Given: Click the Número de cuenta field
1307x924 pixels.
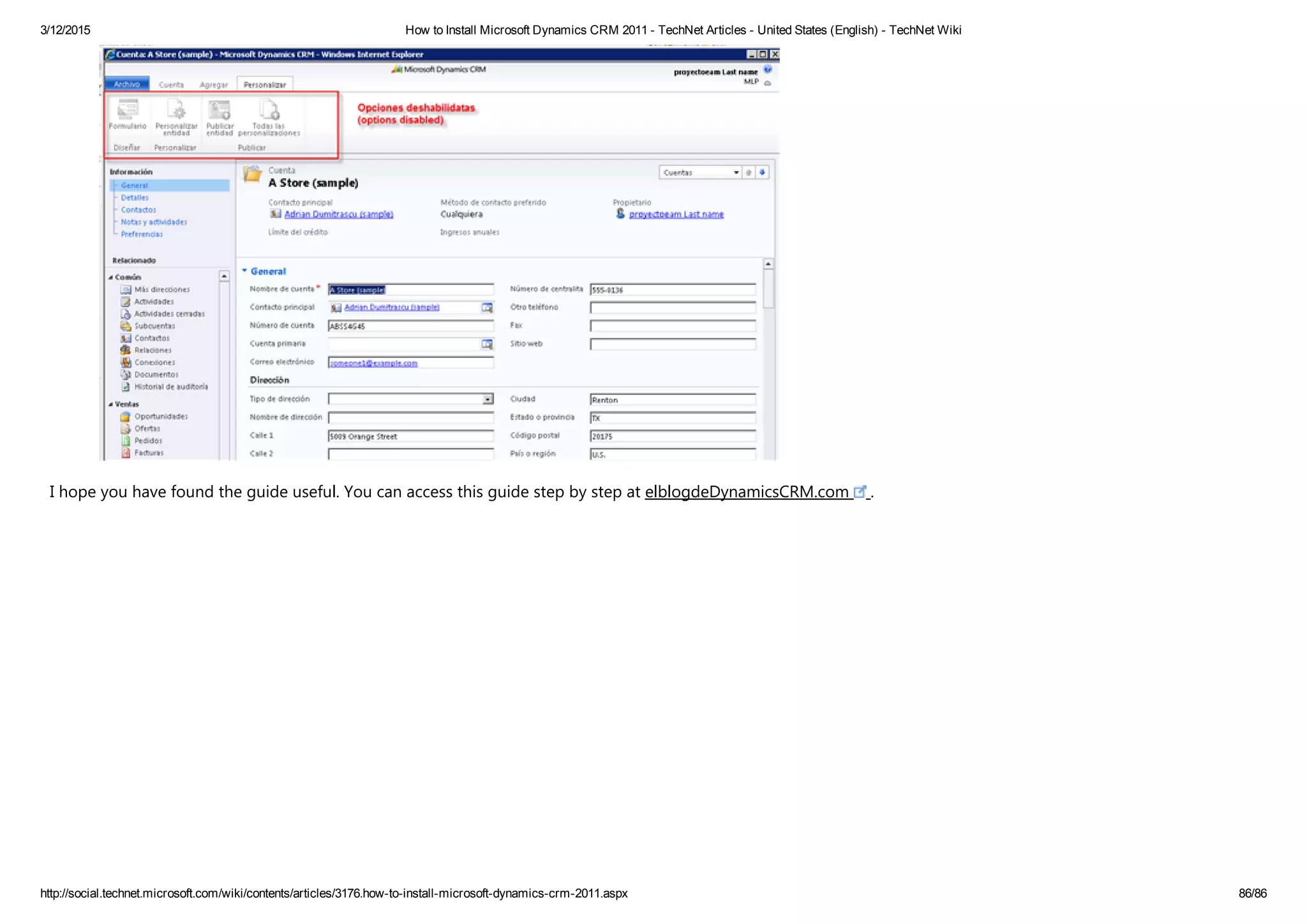Looking at the screenshot, I should point(411,326).
